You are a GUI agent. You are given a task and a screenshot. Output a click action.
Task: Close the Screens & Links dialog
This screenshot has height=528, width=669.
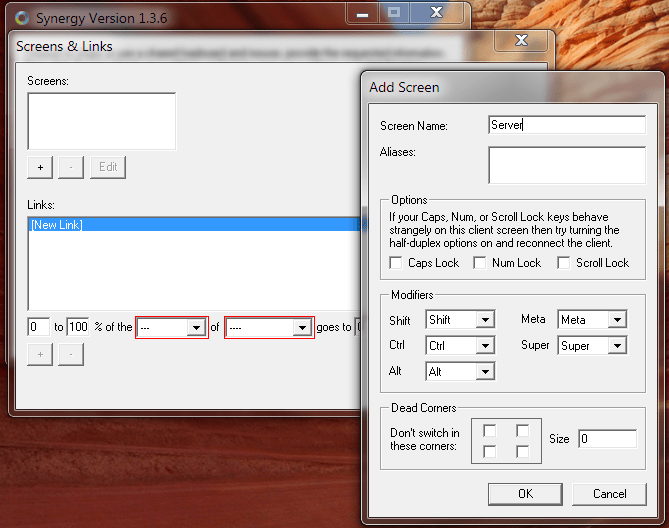521,41
